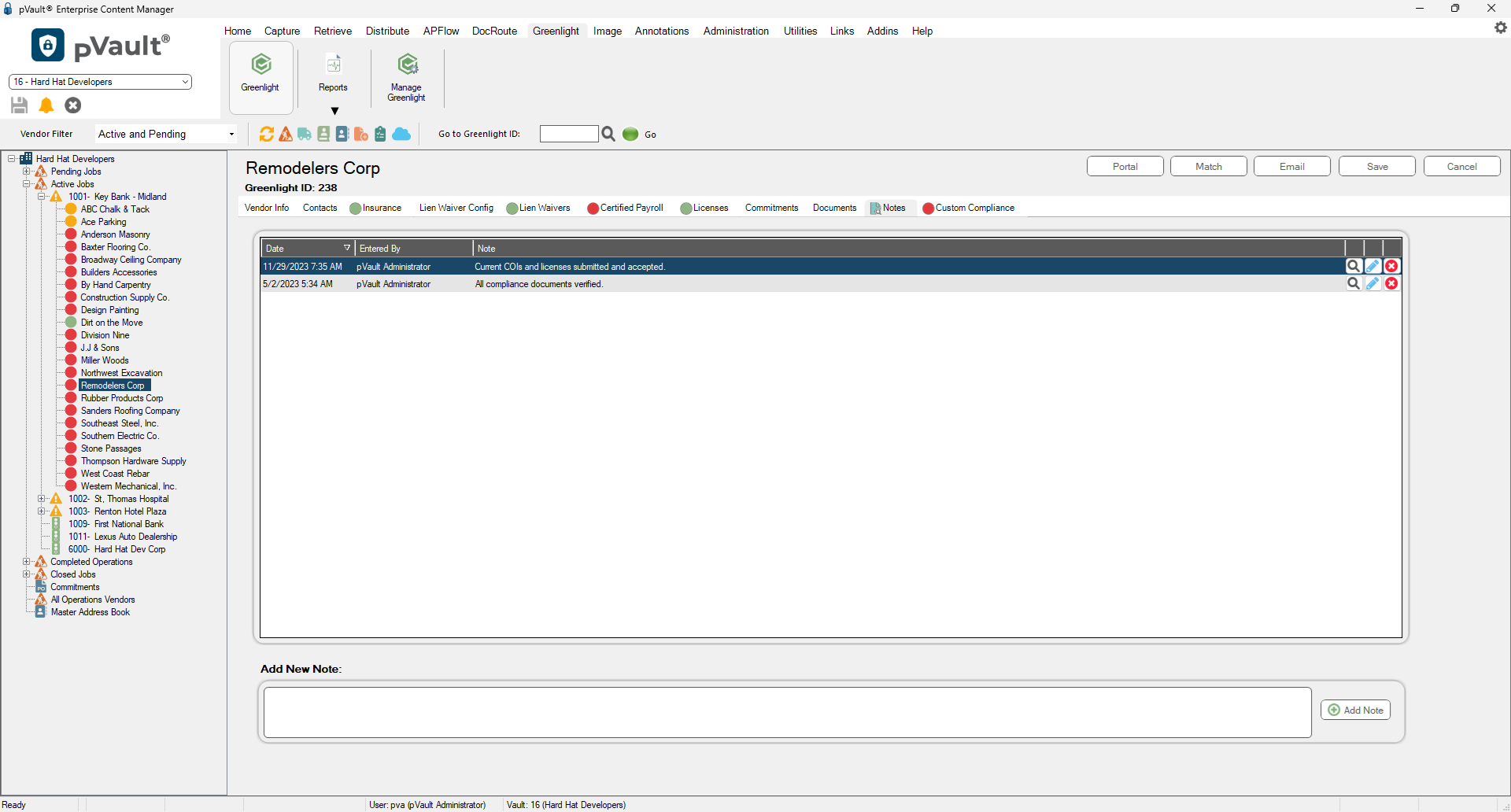Open the settings gear icon at top right

tap(1500, 28)
